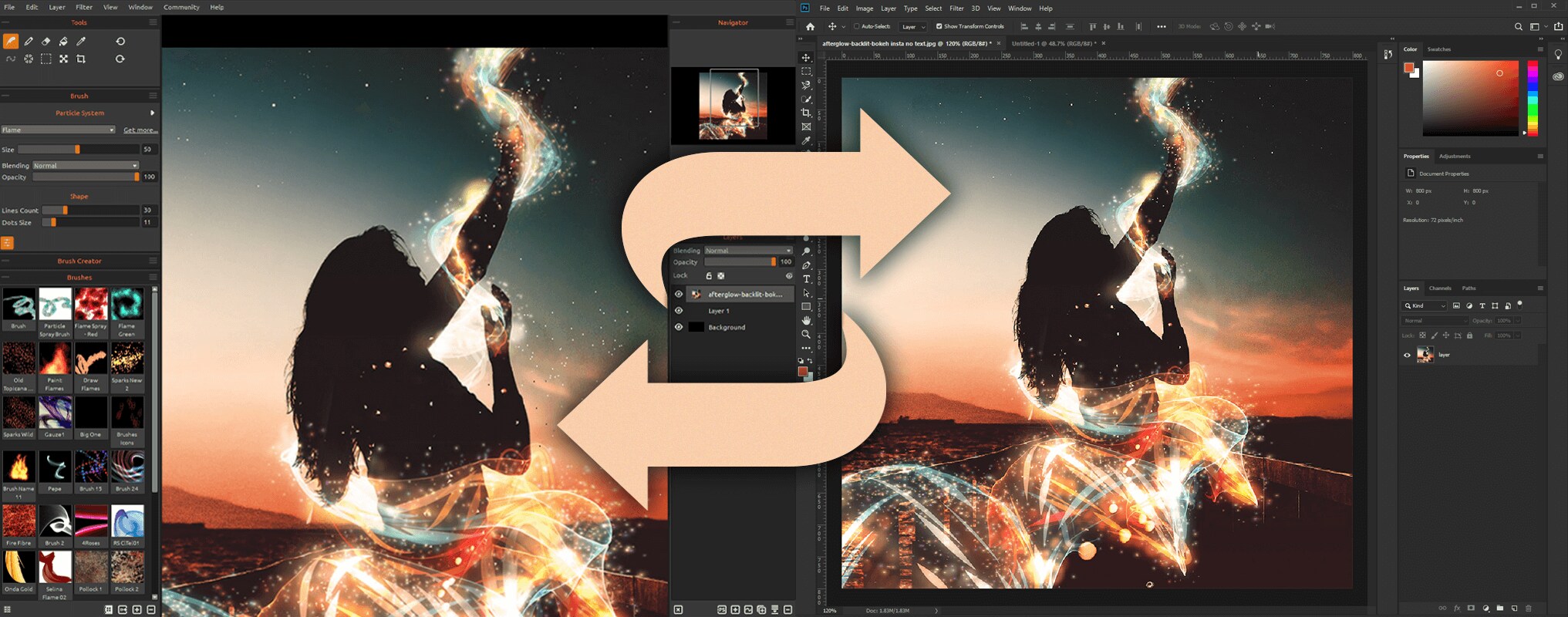
Task: Hide Layer 1 in Flame Painter layers
Action: coord(679,311)
